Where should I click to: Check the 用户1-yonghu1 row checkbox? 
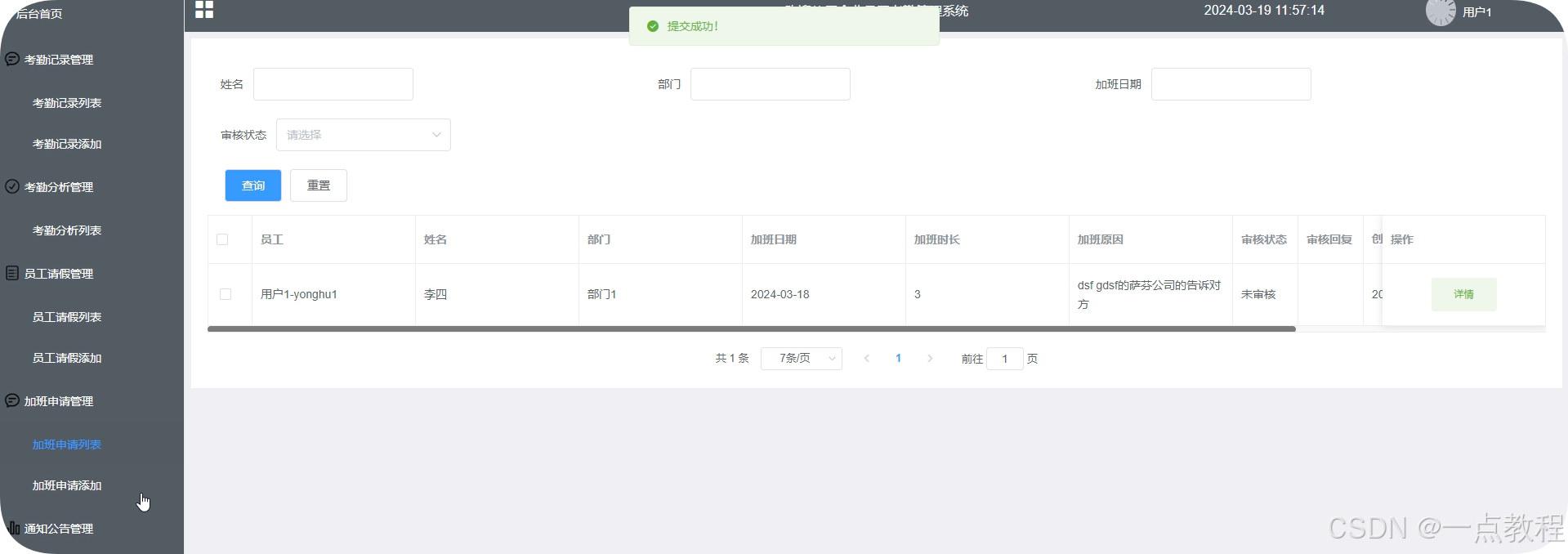(226, 294)
